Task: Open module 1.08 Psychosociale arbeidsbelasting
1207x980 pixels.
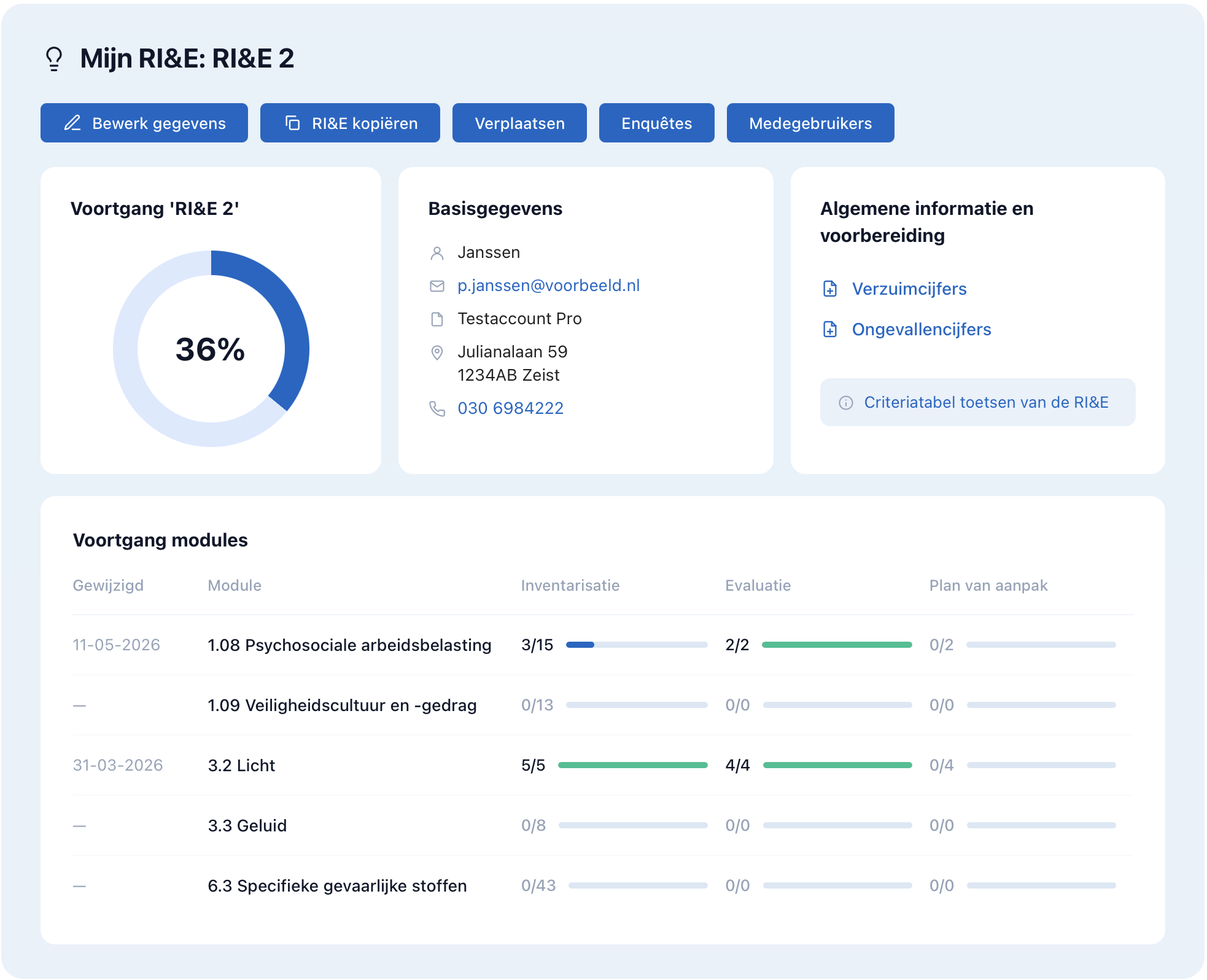Action: point(349,645)
